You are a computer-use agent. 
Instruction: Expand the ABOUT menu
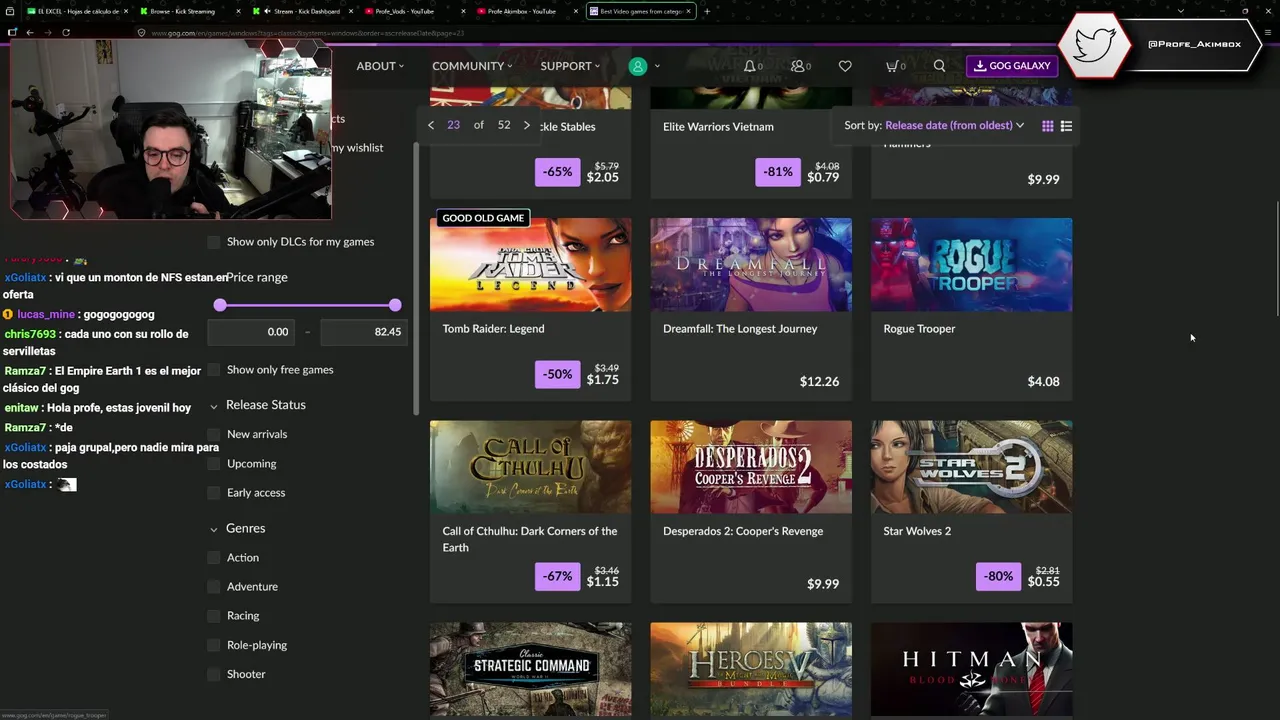pyautogui.click(x=380, y=66)
